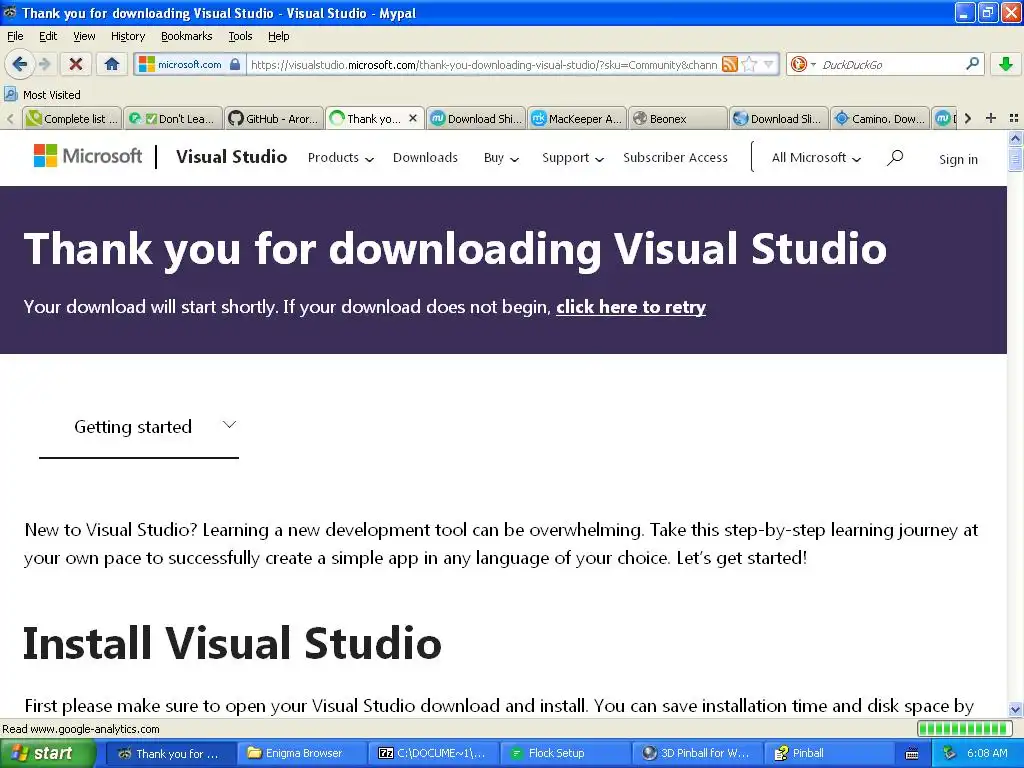Subscribe via the RSS feed icon
1024x768 pixels.
(729, 64)
